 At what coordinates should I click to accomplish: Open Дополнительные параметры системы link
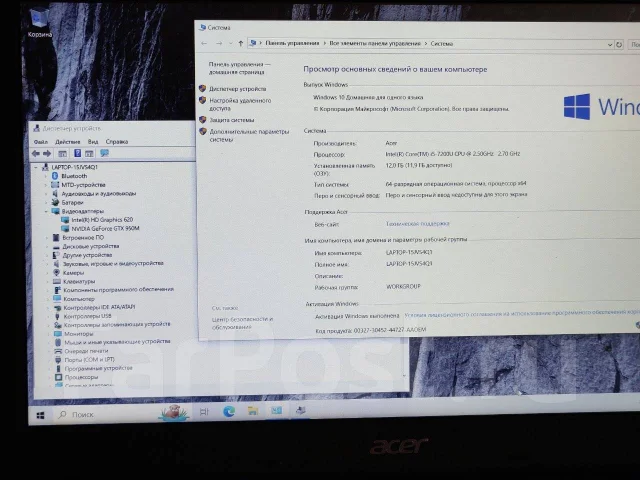[249, 136]
